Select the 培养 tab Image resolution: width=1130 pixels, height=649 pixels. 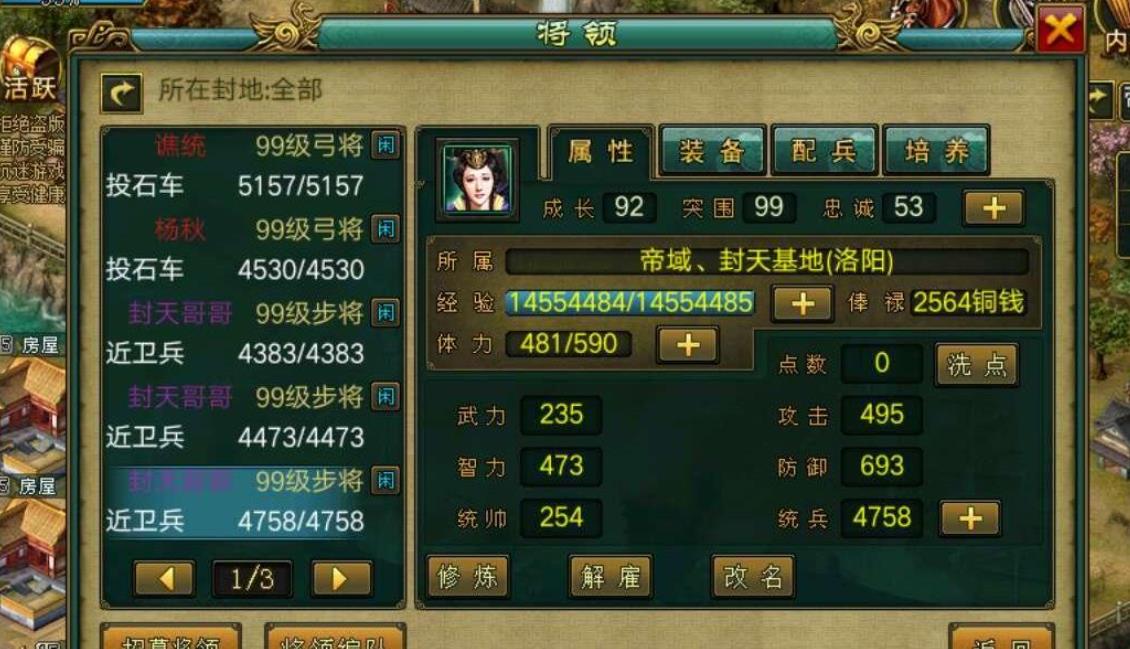tap(935, 151)
